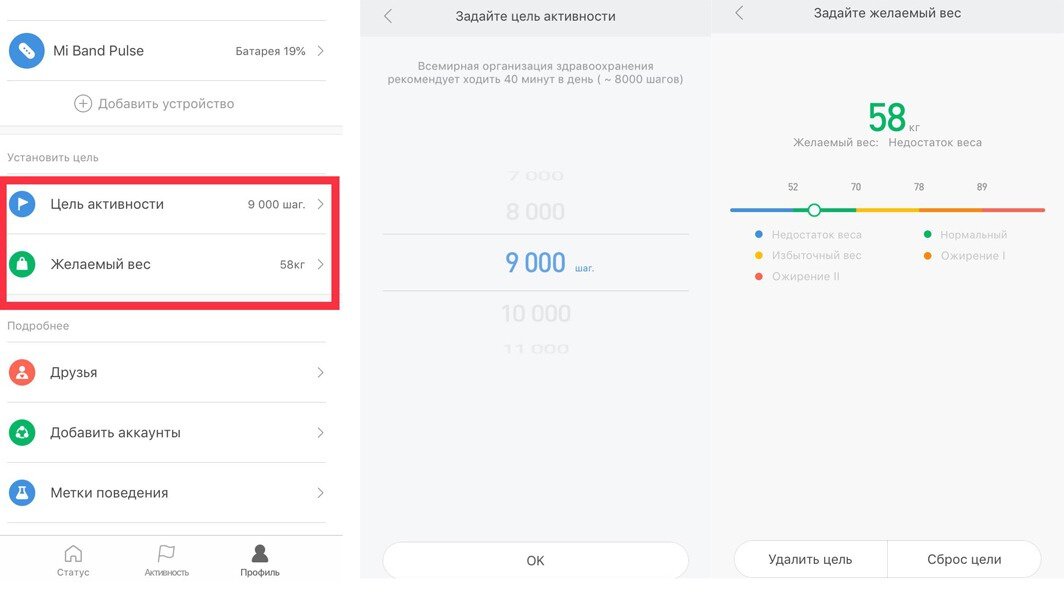Click the Метки поведения flask icon

22,492
